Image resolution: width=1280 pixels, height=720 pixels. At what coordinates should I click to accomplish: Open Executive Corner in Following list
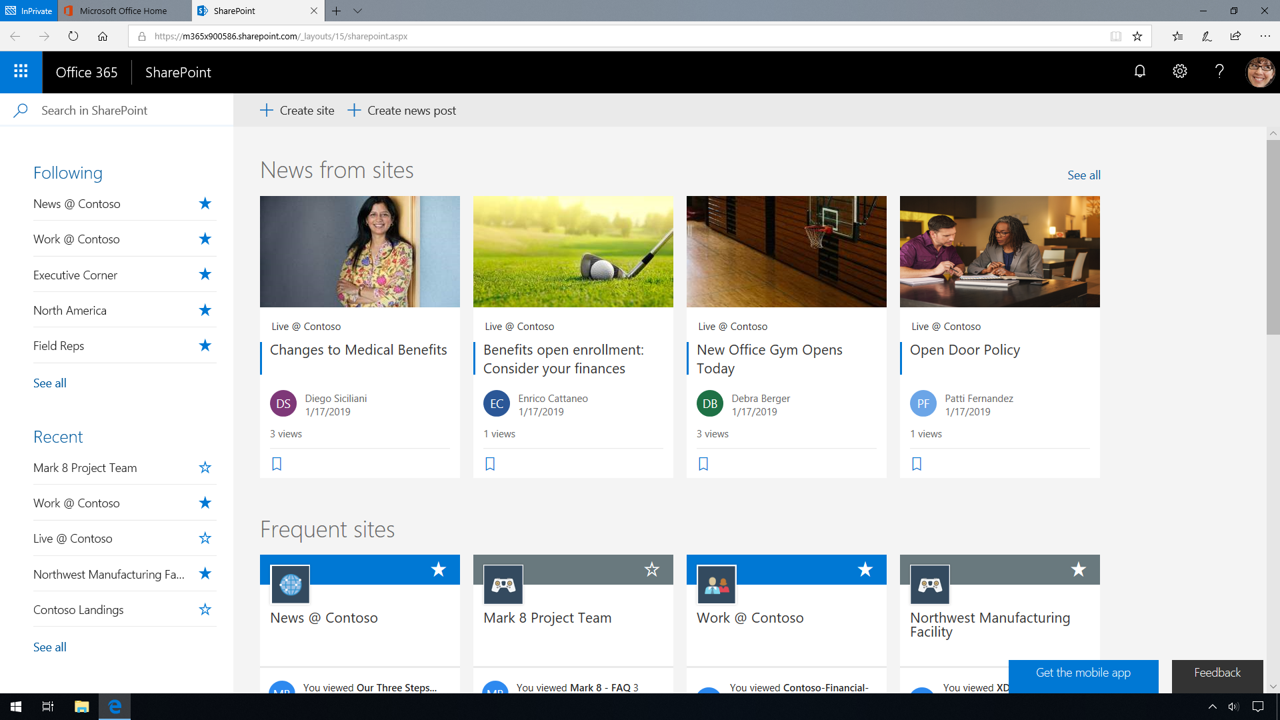coord(75,275)
